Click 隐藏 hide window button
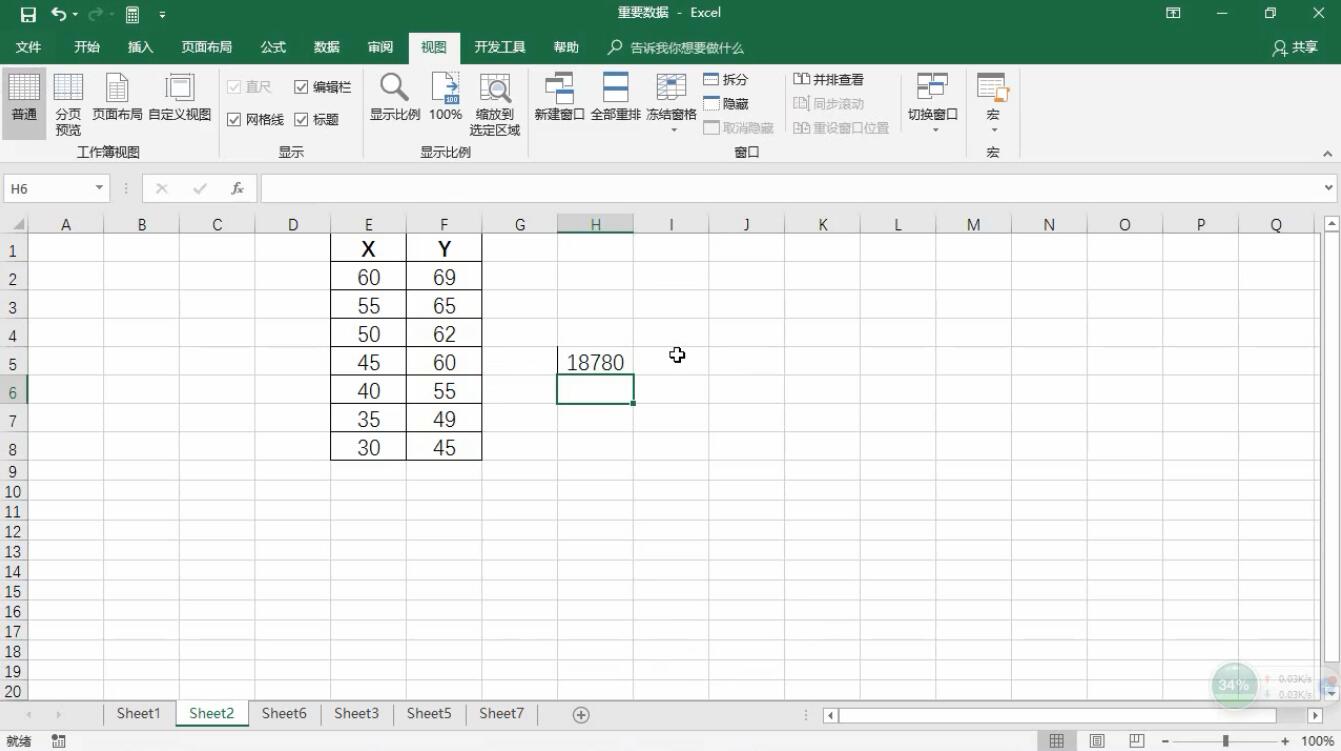Image resolution: width=1341 pixels, height=751 pixels. pyautogui.click(x=726, y=103)
